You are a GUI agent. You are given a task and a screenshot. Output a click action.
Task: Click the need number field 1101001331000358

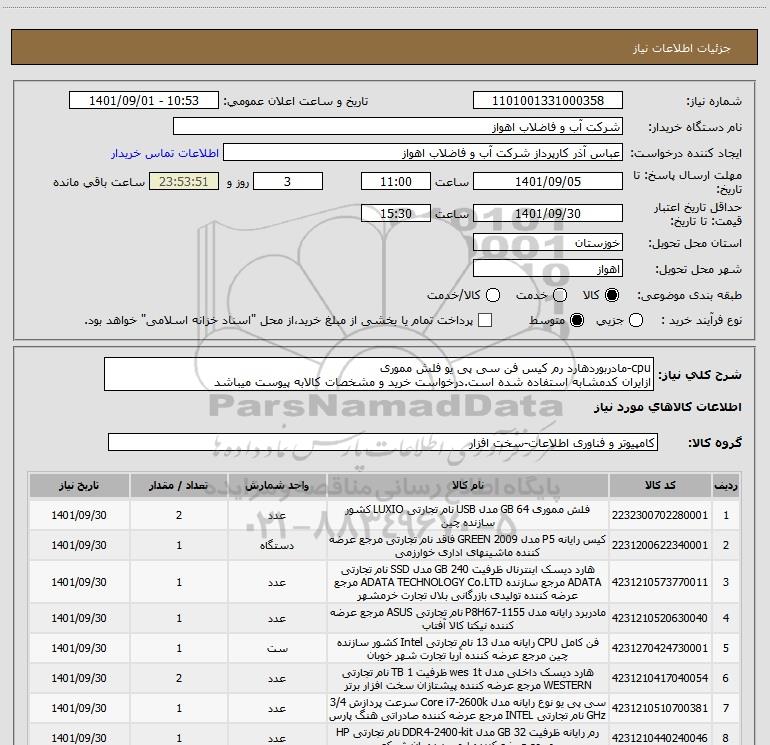coord(548,100)
